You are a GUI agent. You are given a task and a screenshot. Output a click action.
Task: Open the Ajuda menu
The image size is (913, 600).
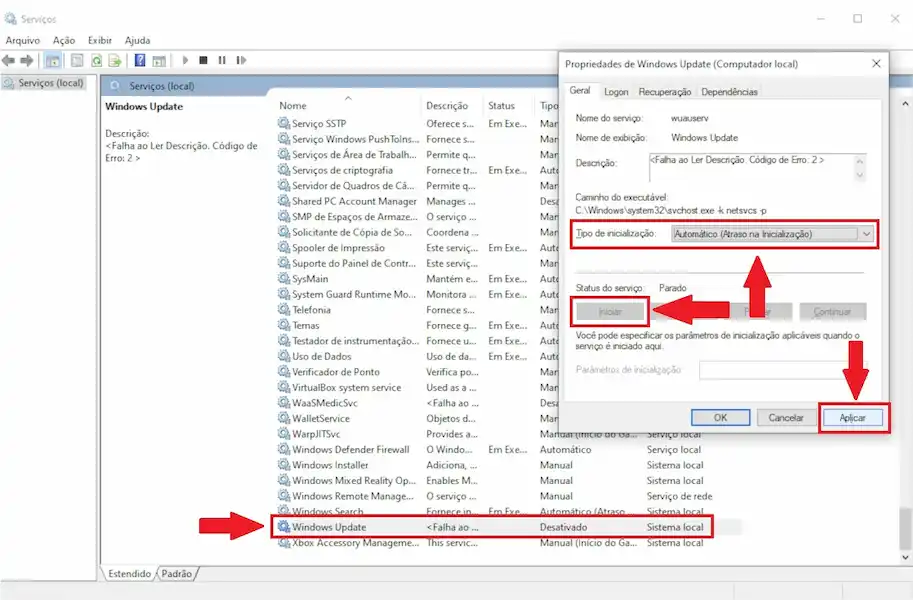137,40
